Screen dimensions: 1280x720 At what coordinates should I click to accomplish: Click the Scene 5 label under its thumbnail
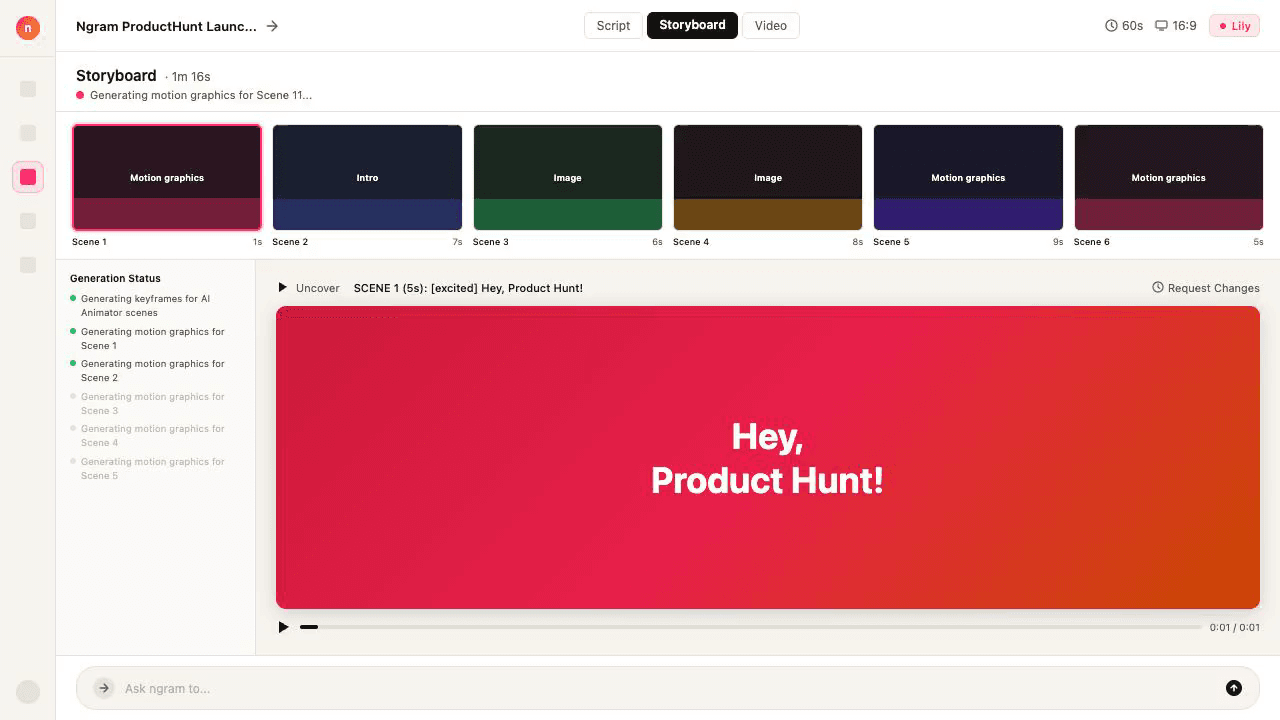(x=891, y=242)
